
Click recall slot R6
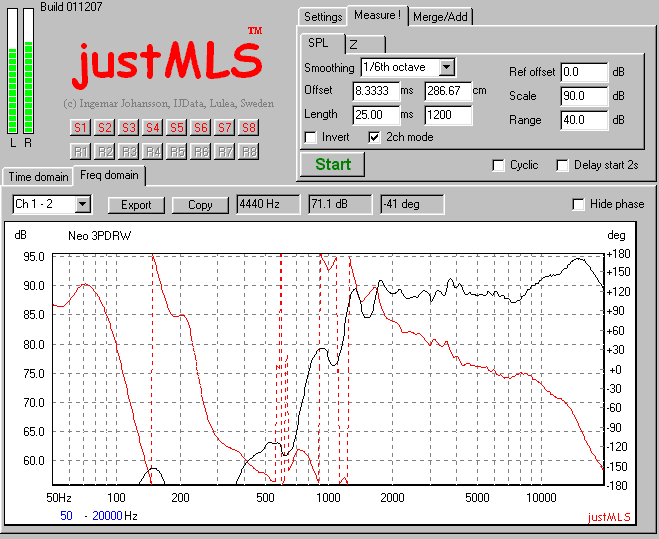200,151
